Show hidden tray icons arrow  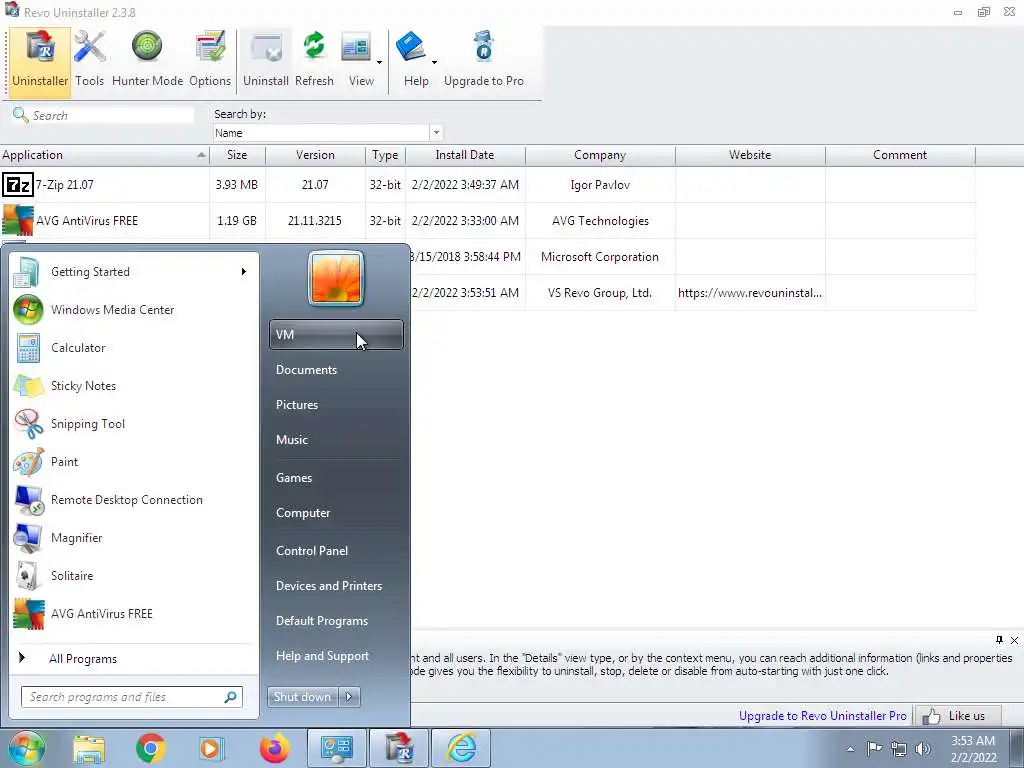click(850, 749)
